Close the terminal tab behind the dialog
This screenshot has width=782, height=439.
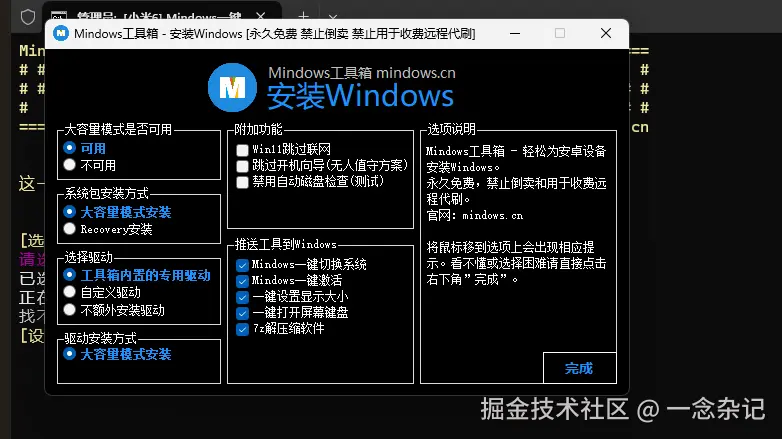point(260,16)
